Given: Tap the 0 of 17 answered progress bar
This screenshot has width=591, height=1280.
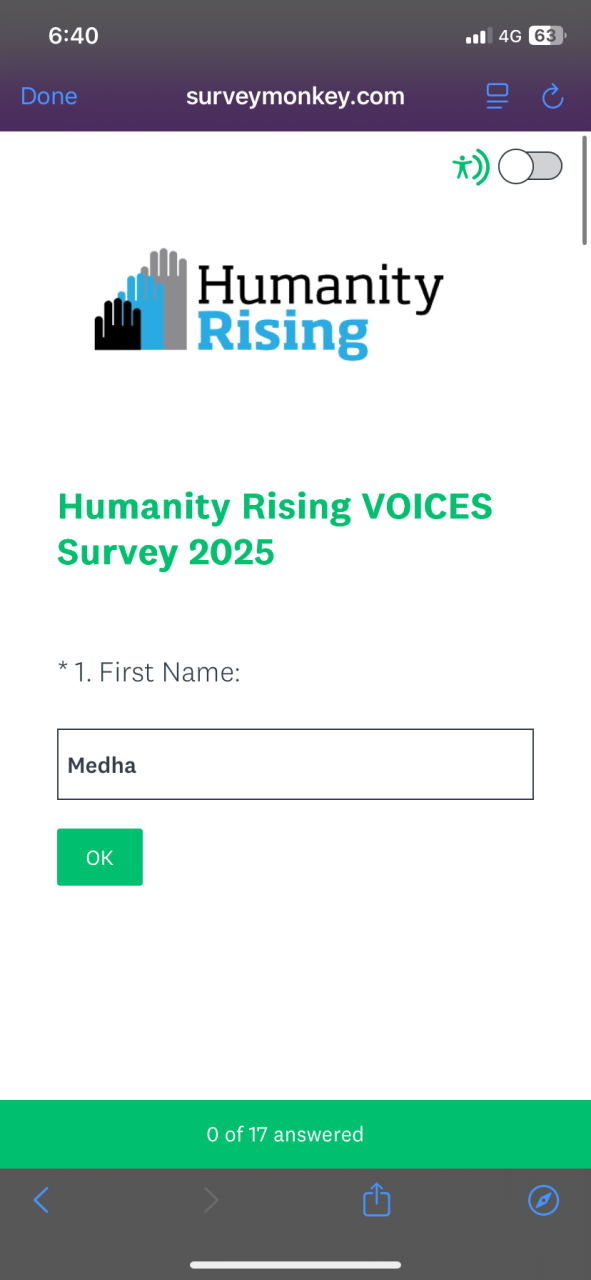Looking at the screenshot, I should point(295,1134).
